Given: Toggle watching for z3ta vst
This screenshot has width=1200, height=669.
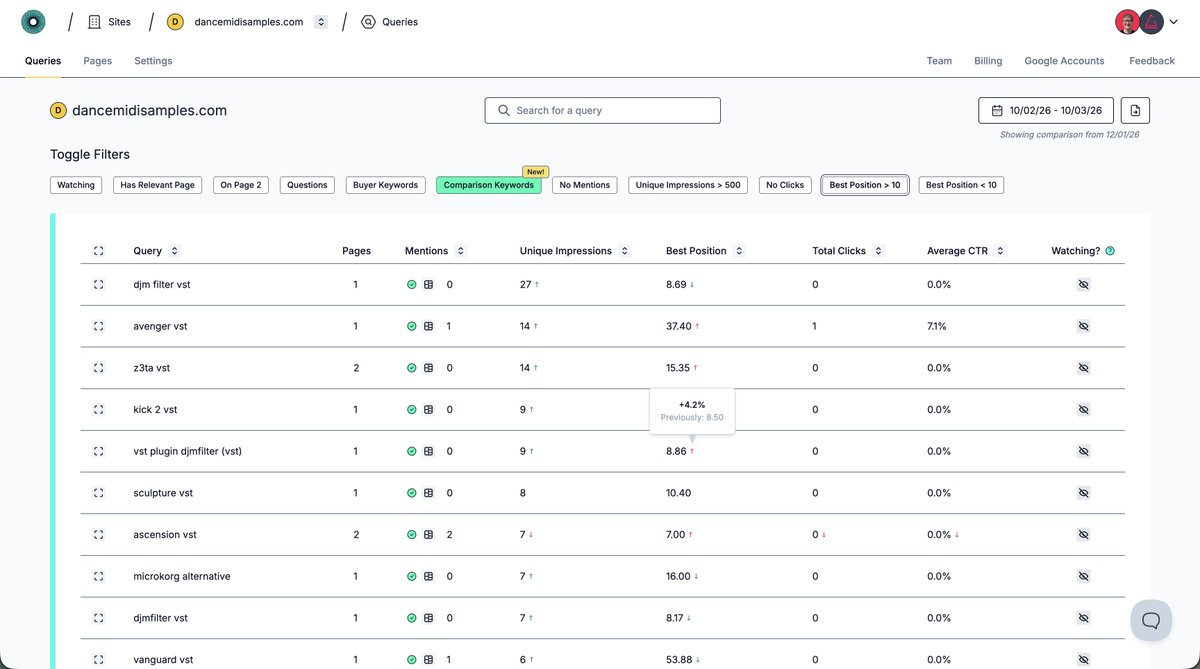Looking at the screenshot, I should (1083, 368).
